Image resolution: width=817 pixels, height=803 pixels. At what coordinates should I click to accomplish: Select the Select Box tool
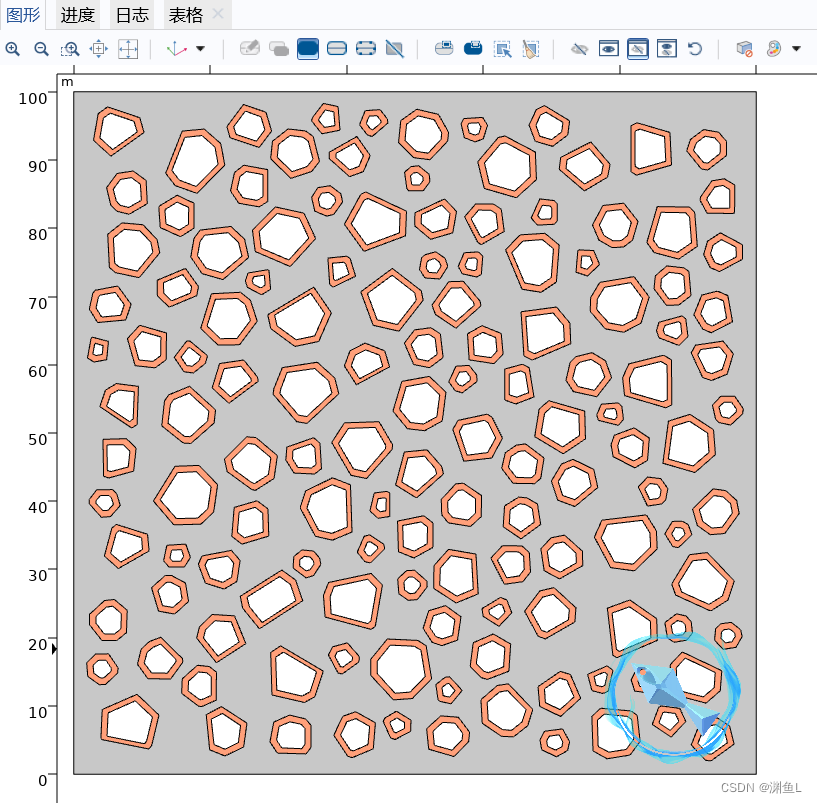(x=501, y=48)
